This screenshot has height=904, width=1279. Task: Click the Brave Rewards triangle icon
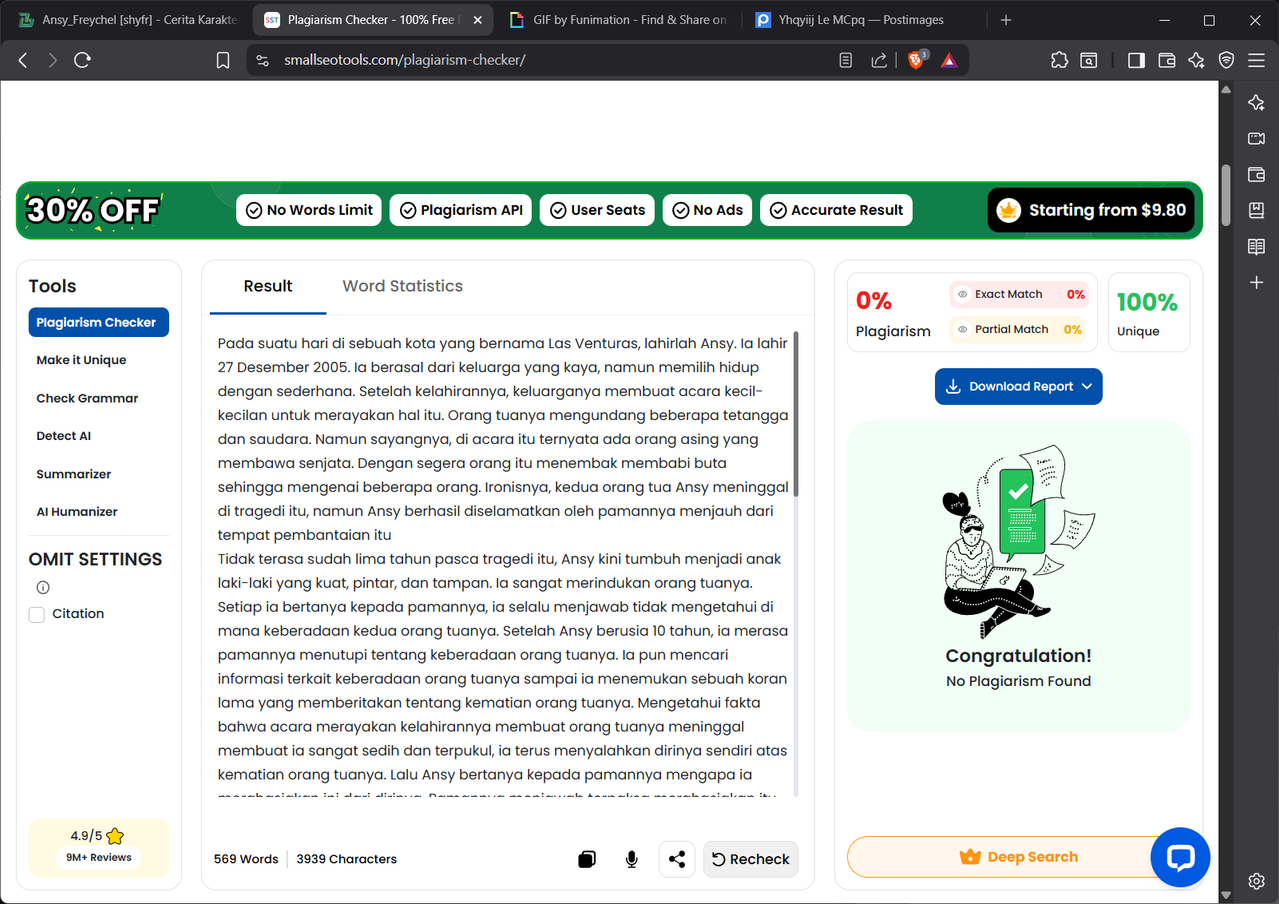pyautogui.click(x=949, y=60)
